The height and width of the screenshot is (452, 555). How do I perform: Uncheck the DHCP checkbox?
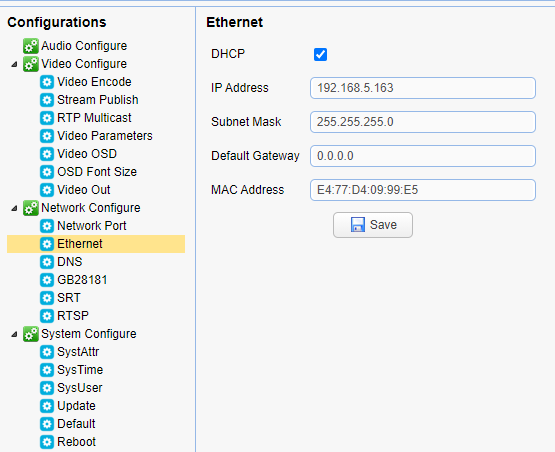[320, 55]
